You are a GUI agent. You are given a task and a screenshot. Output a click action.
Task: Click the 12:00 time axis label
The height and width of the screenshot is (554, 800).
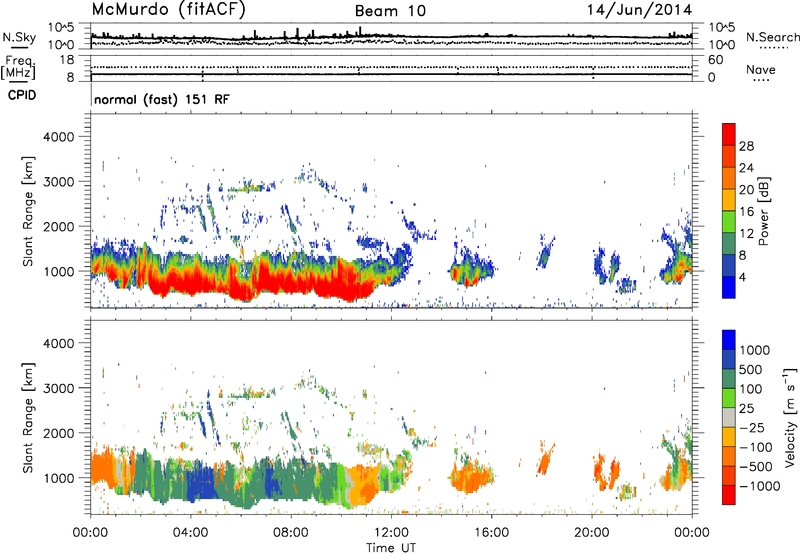[x=391, y=533]
